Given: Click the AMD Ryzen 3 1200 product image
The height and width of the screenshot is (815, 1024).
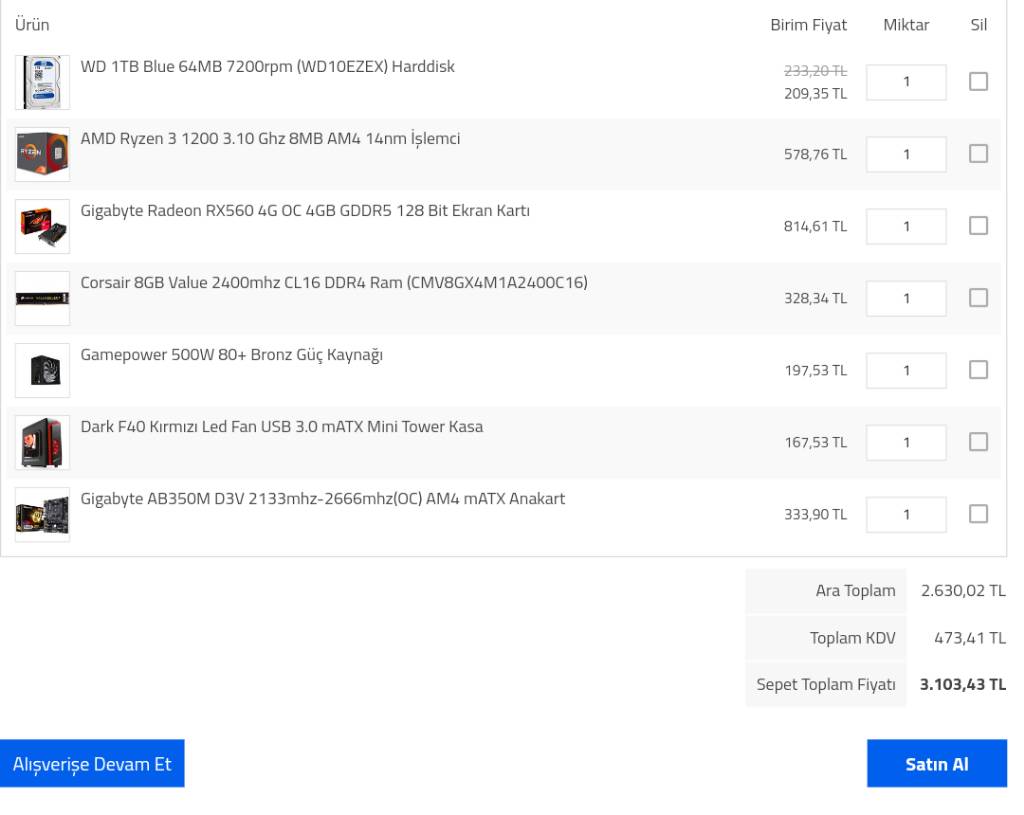Looking at the screenshot, I should (42, 154).
